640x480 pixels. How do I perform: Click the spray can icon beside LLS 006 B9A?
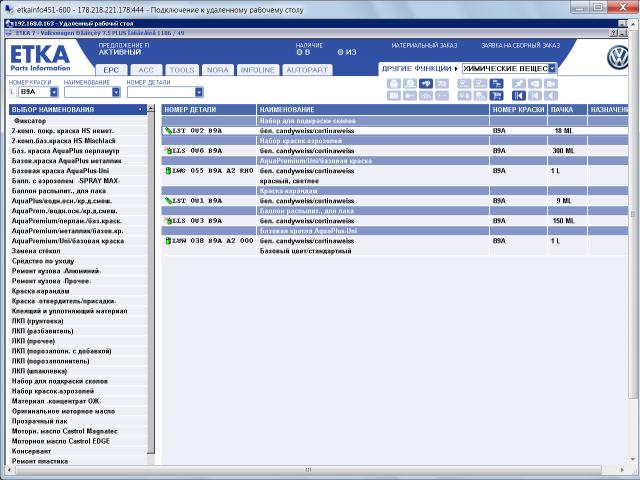click(168, 151)
